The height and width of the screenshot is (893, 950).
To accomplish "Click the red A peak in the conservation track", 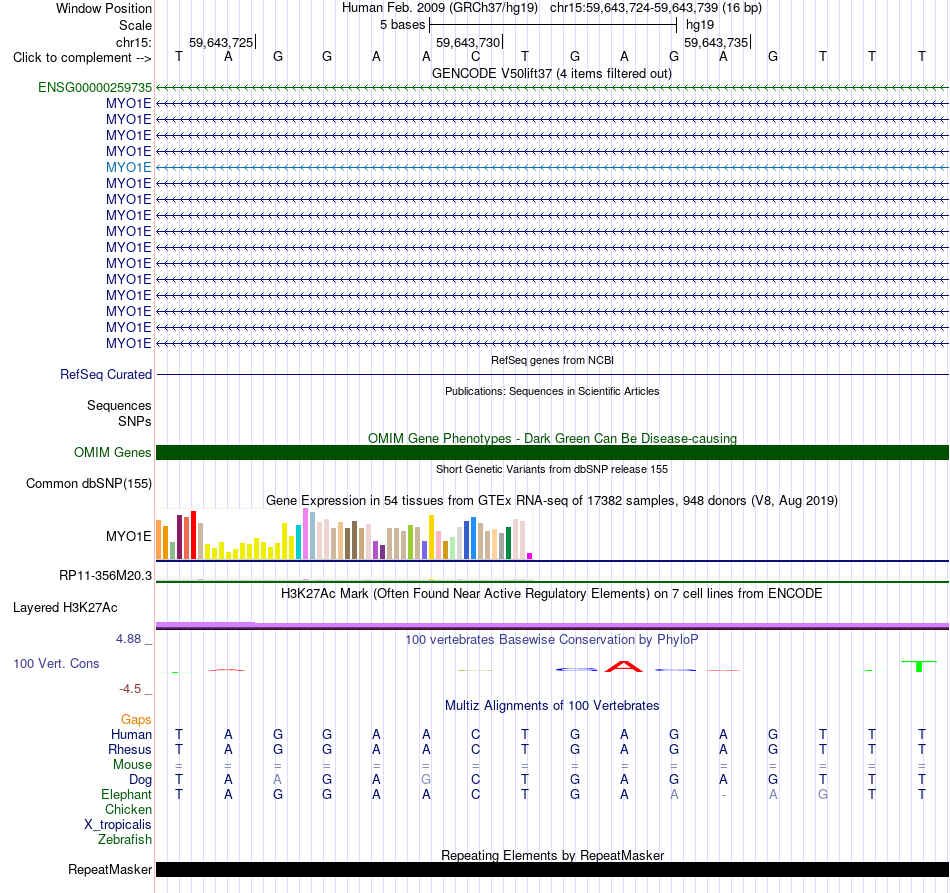I will [x=624, y=666].
